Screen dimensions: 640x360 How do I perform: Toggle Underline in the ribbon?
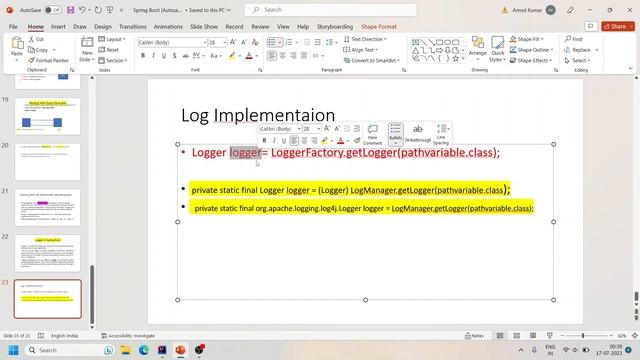click(x=164, y=56)
